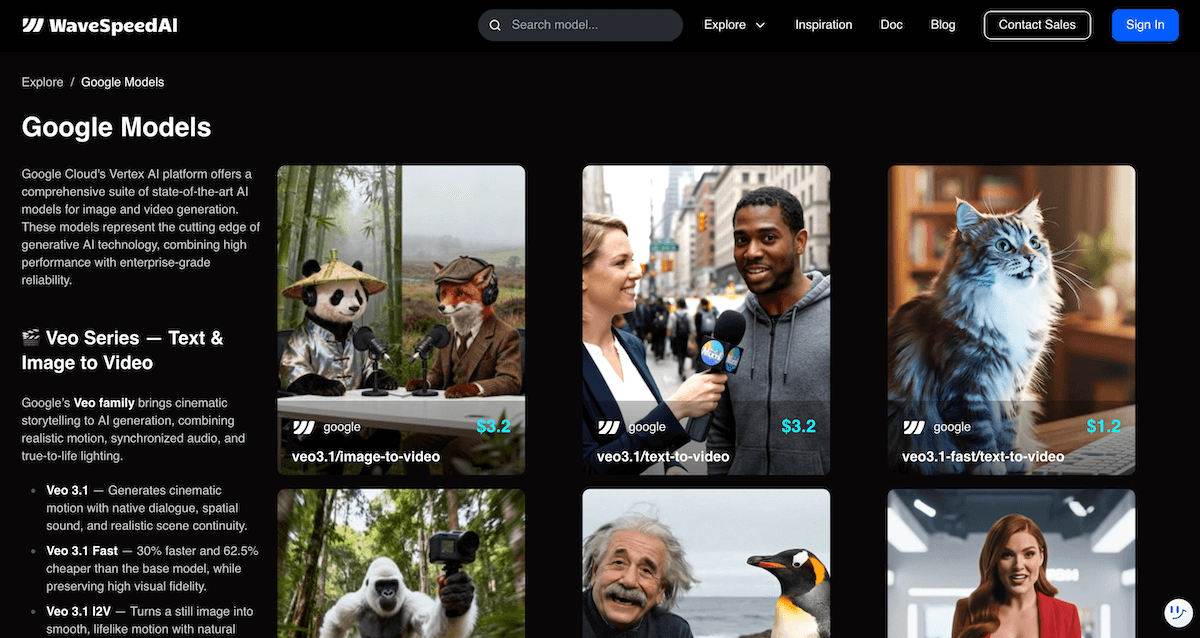Click the veo3.1/image-to-video title
This screenshot has width=1200, height=638.
366,457
